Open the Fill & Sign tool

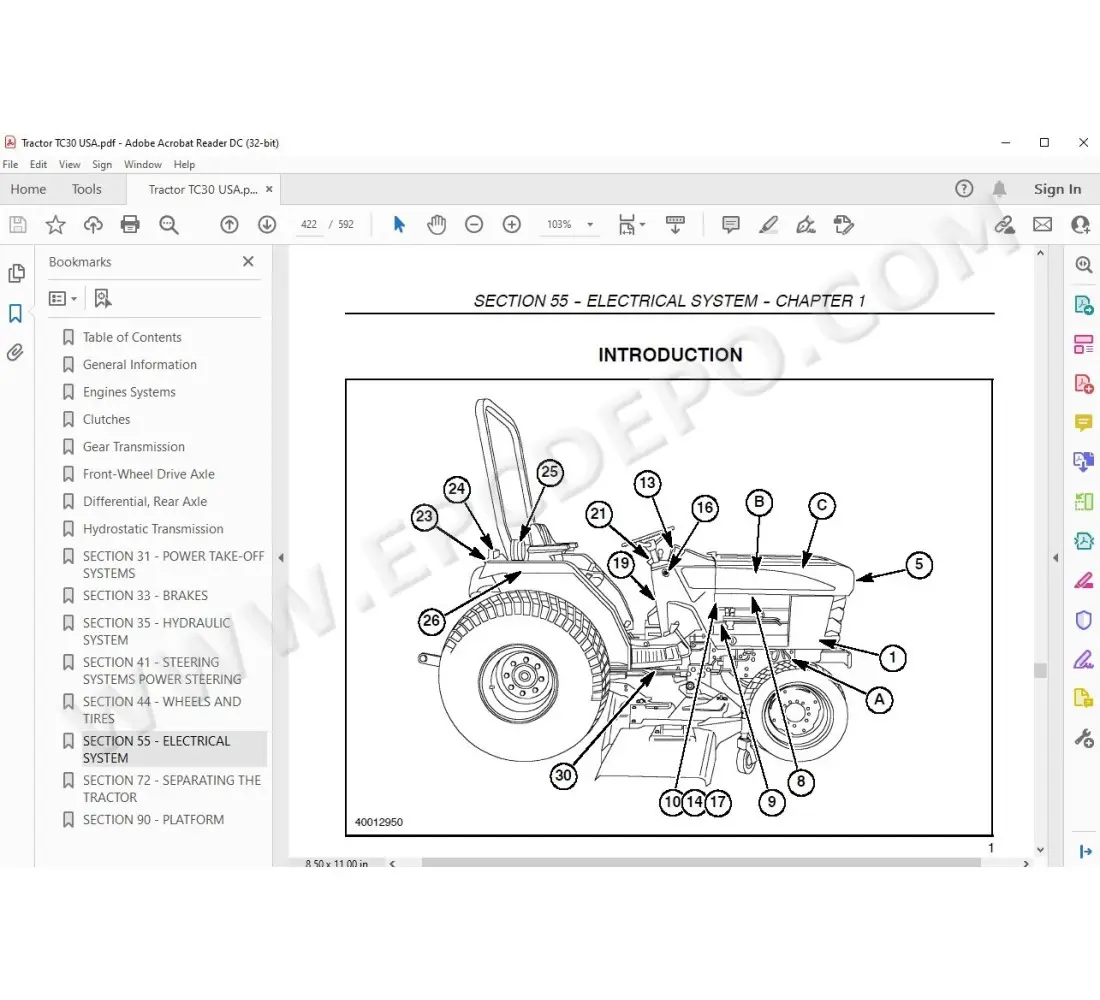(1083, 659)
